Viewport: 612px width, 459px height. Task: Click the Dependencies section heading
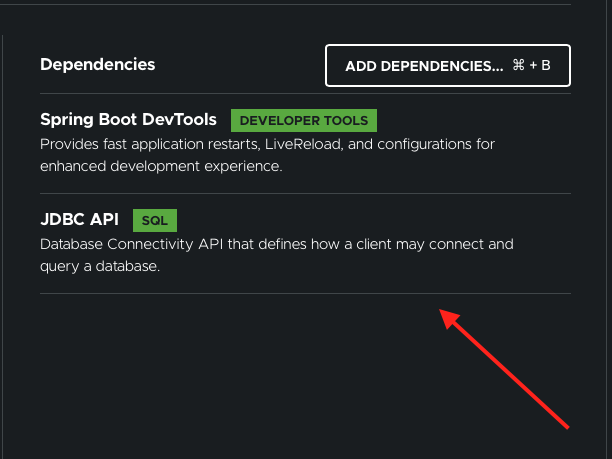tap(97, 64)
